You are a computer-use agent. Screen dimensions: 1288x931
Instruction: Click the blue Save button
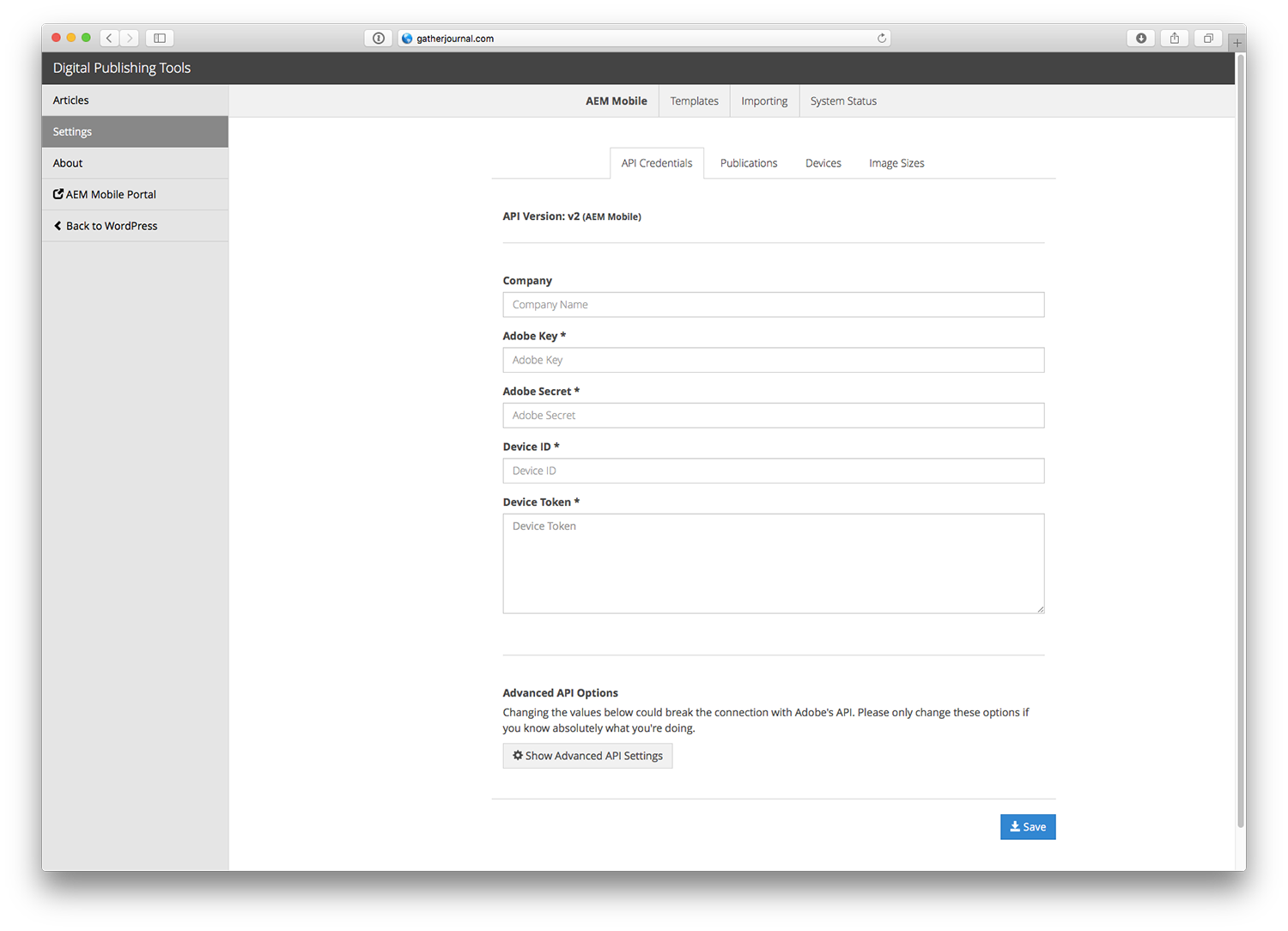click(x=1027, y=827)
